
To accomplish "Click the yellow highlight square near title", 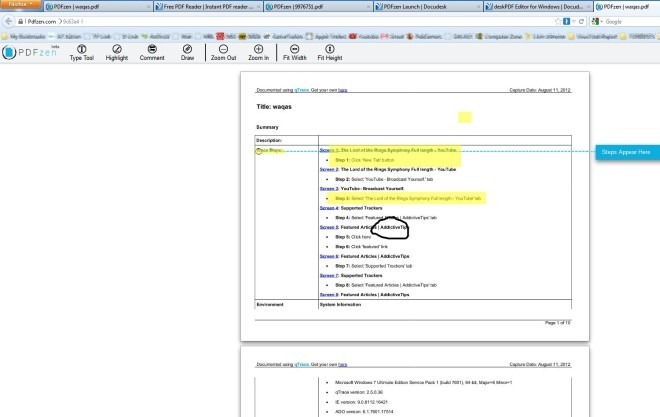I will pyautogui.click(x=465, y=117).
